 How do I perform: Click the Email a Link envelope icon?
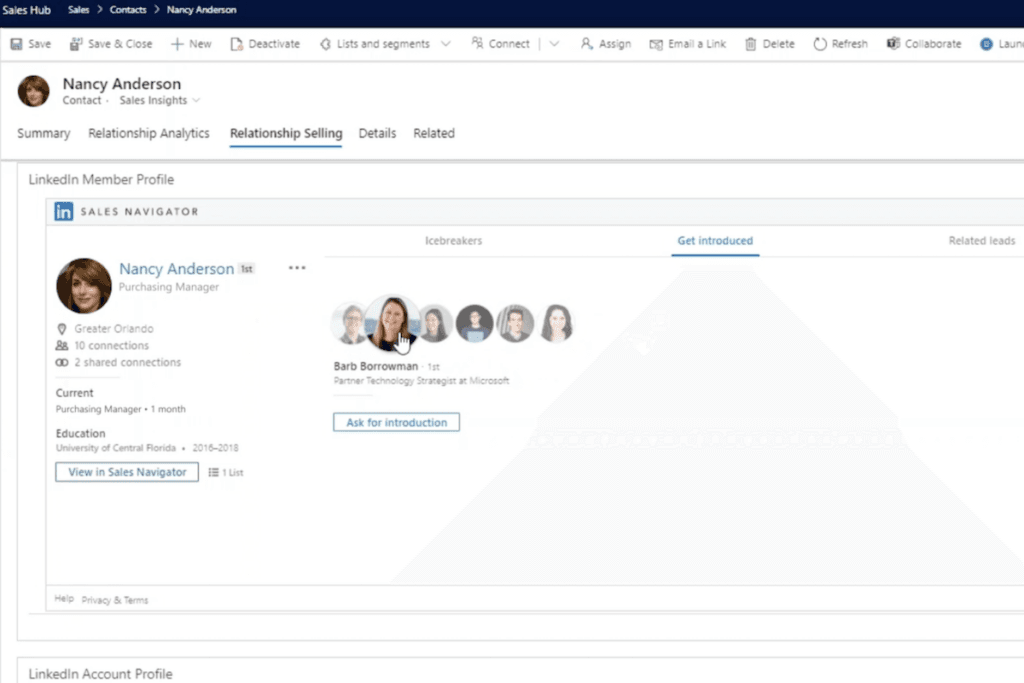pyautogui.click(x=656, y=44)
